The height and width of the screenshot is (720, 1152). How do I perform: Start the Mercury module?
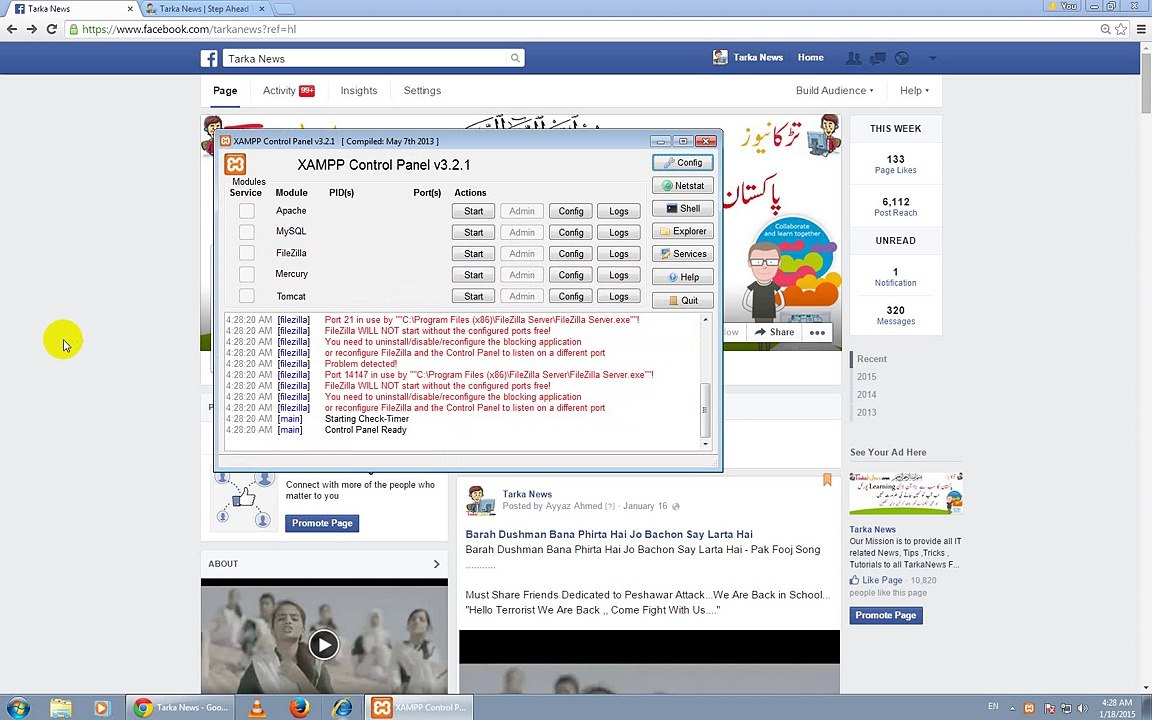pyautogui.click(x=473, y=275)
